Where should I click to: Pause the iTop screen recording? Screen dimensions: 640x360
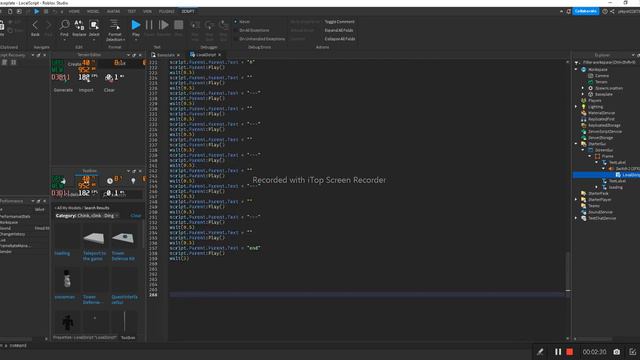[558, 352]
